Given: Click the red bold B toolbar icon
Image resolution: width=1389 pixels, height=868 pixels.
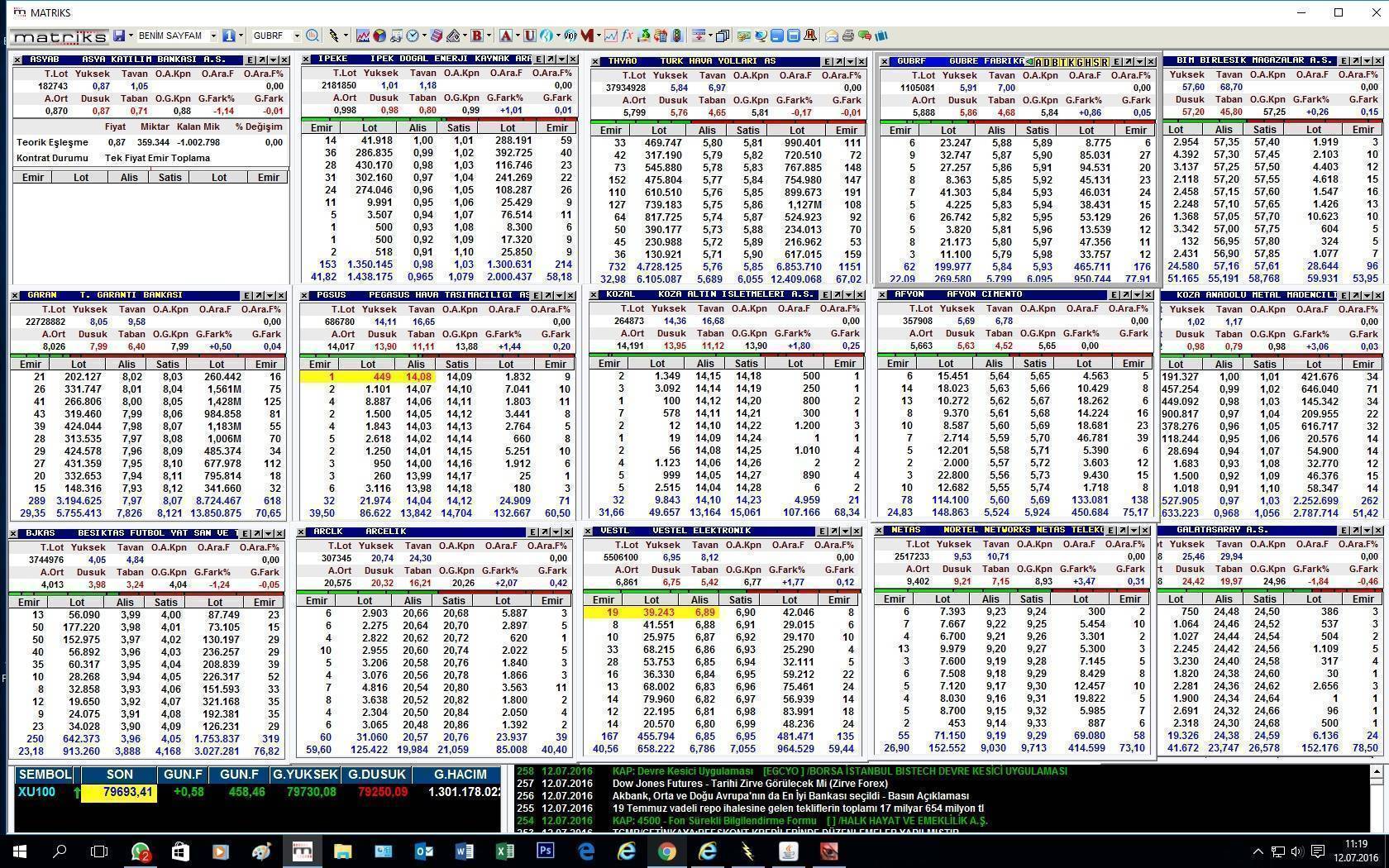Looking at the screenshot, I should click(476, 36).
